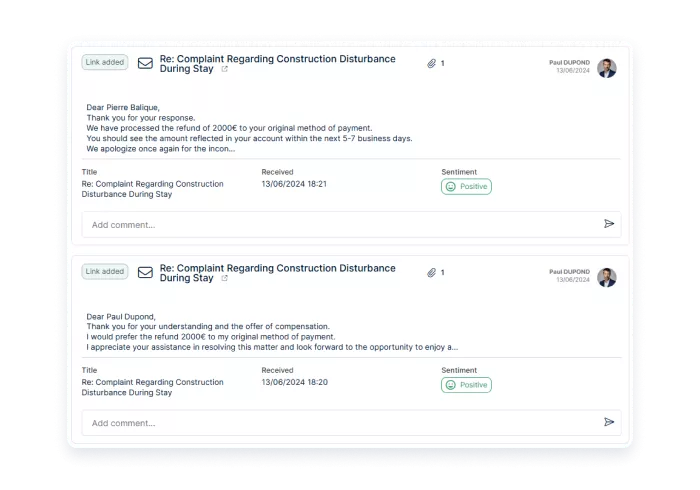Send comment using arrow icon in bottom card
Screen dimensions: 700x490
click(x=609, y=422)
